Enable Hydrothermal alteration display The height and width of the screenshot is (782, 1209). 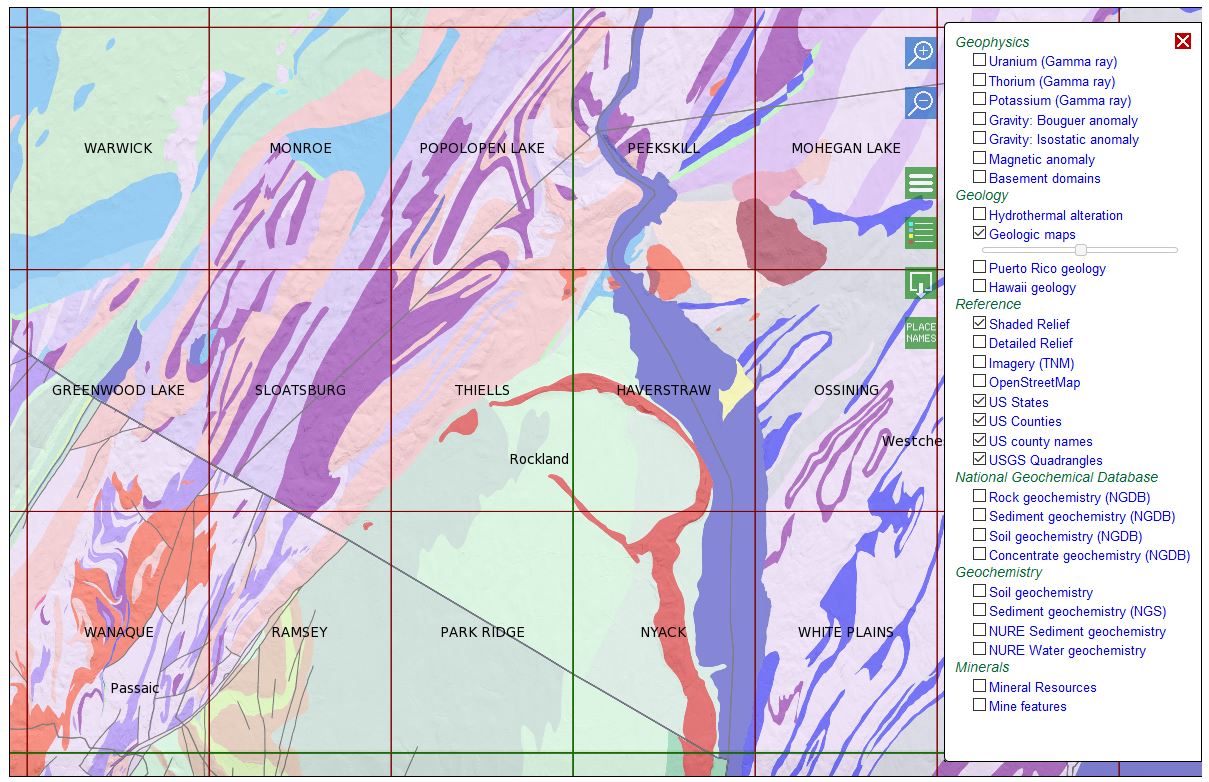click(978, 213)
